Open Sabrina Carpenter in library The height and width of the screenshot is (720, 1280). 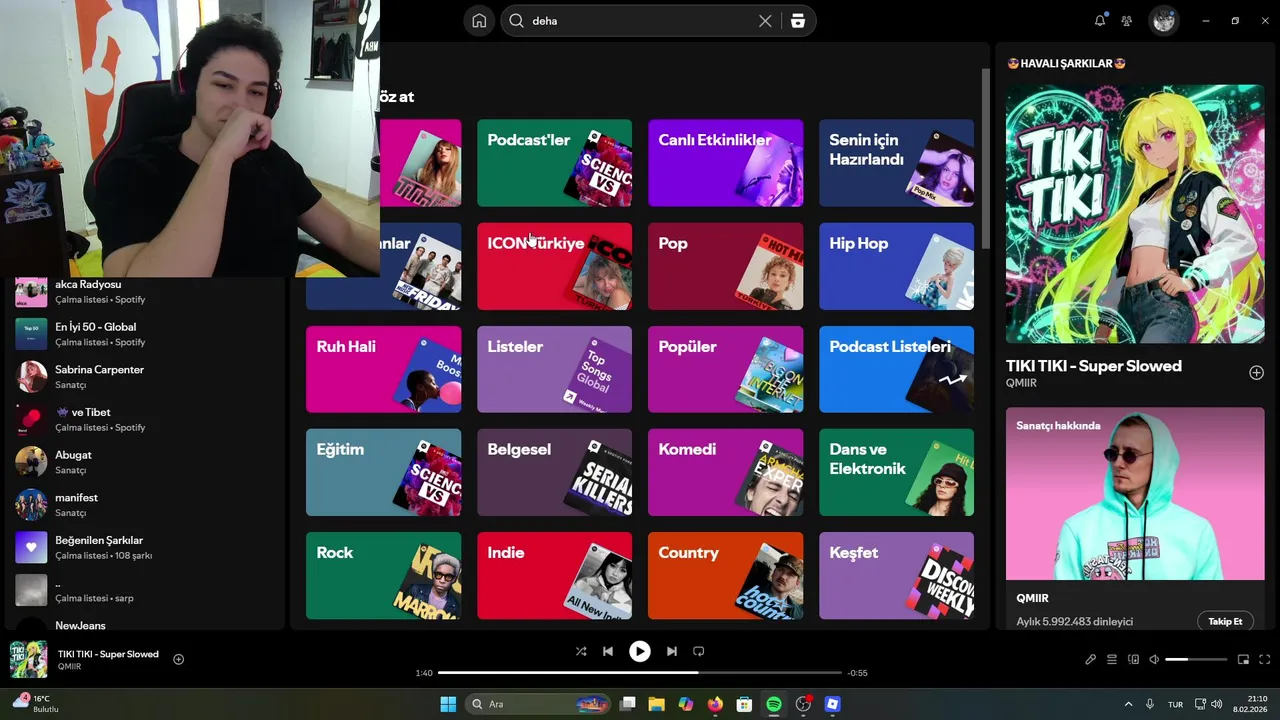coord(145,377)
